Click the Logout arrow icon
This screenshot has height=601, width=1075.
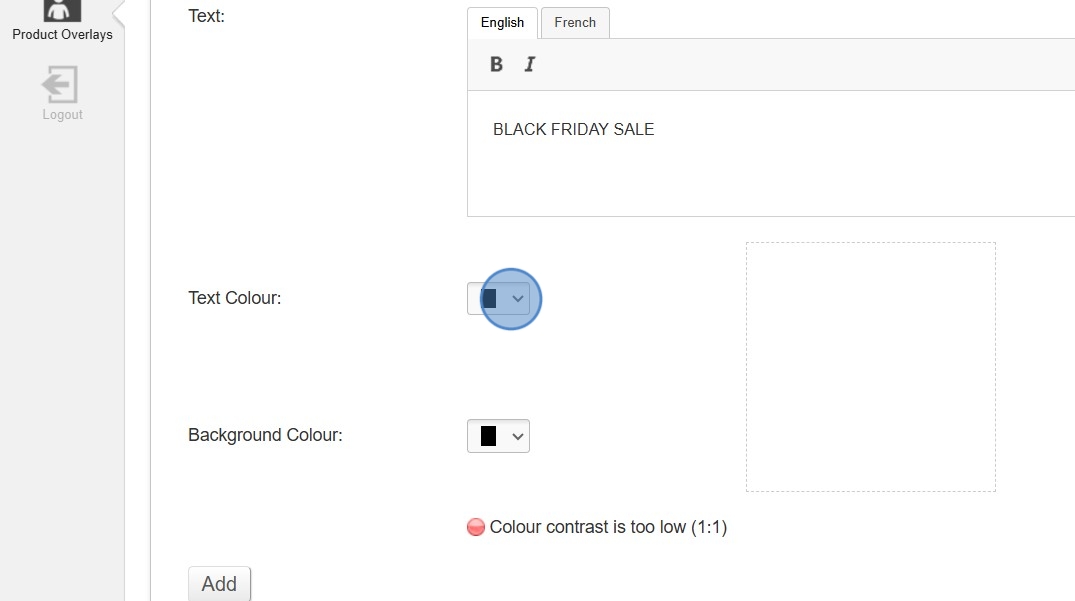[61, 85]
